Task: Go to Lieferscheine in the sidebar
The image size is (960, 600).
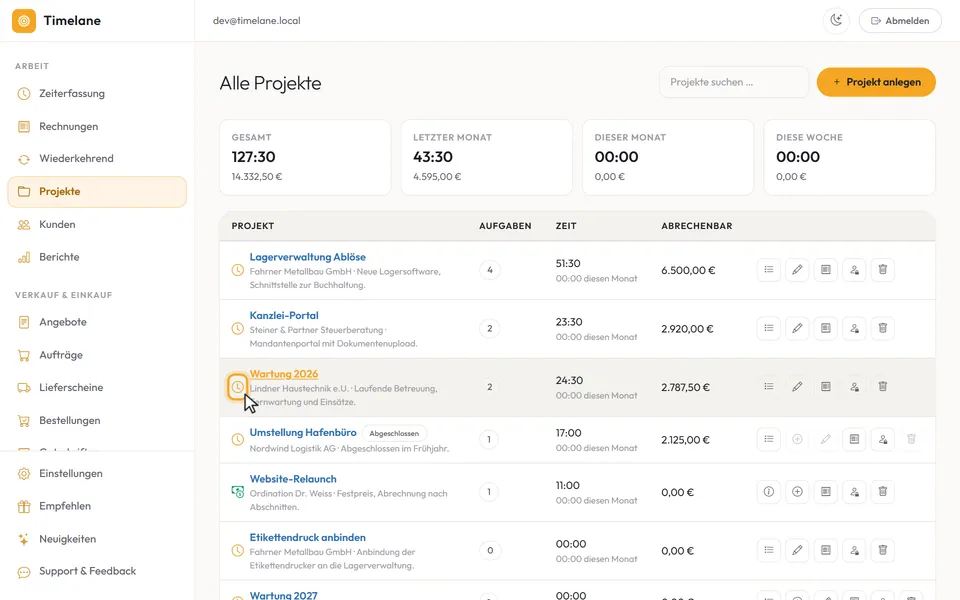Action: coord(97,388)
